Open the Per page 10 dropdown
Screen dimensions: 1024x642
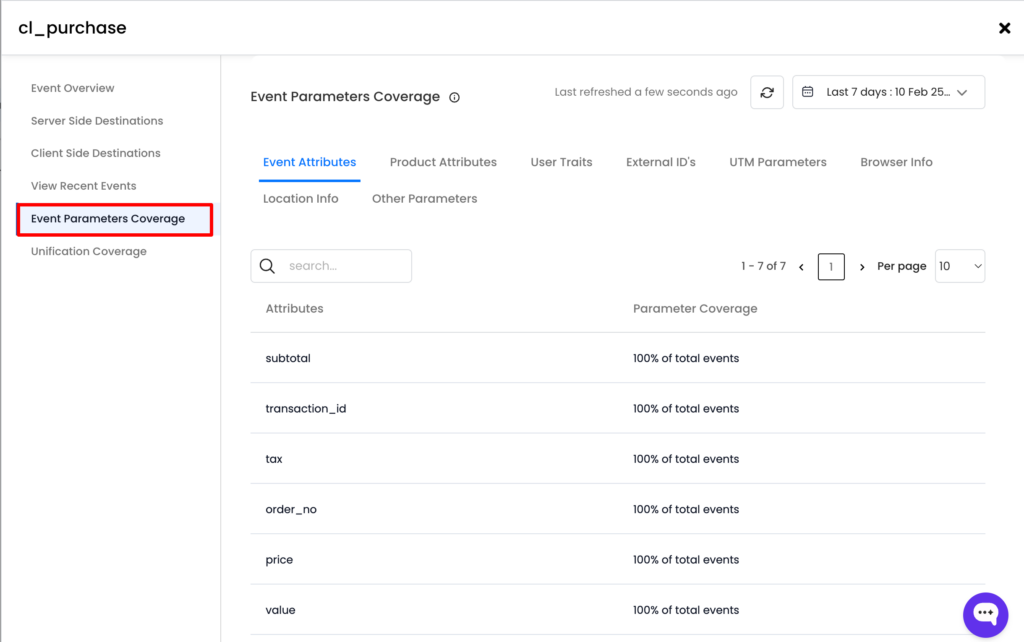pos(959,266)
